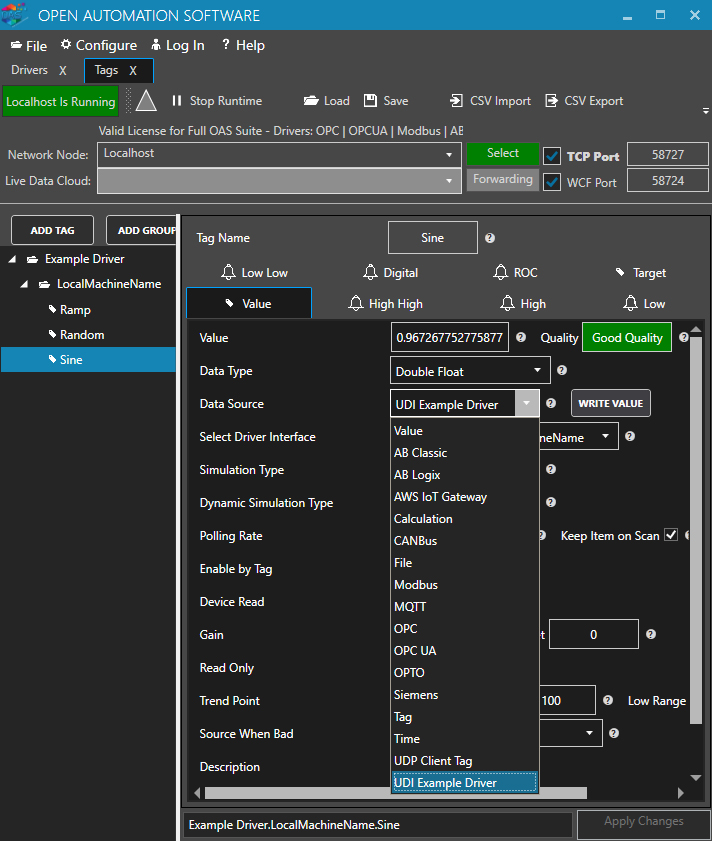
Task: Open the CSV Import tool
Action: pyautogui.click(x=489, y=101)
